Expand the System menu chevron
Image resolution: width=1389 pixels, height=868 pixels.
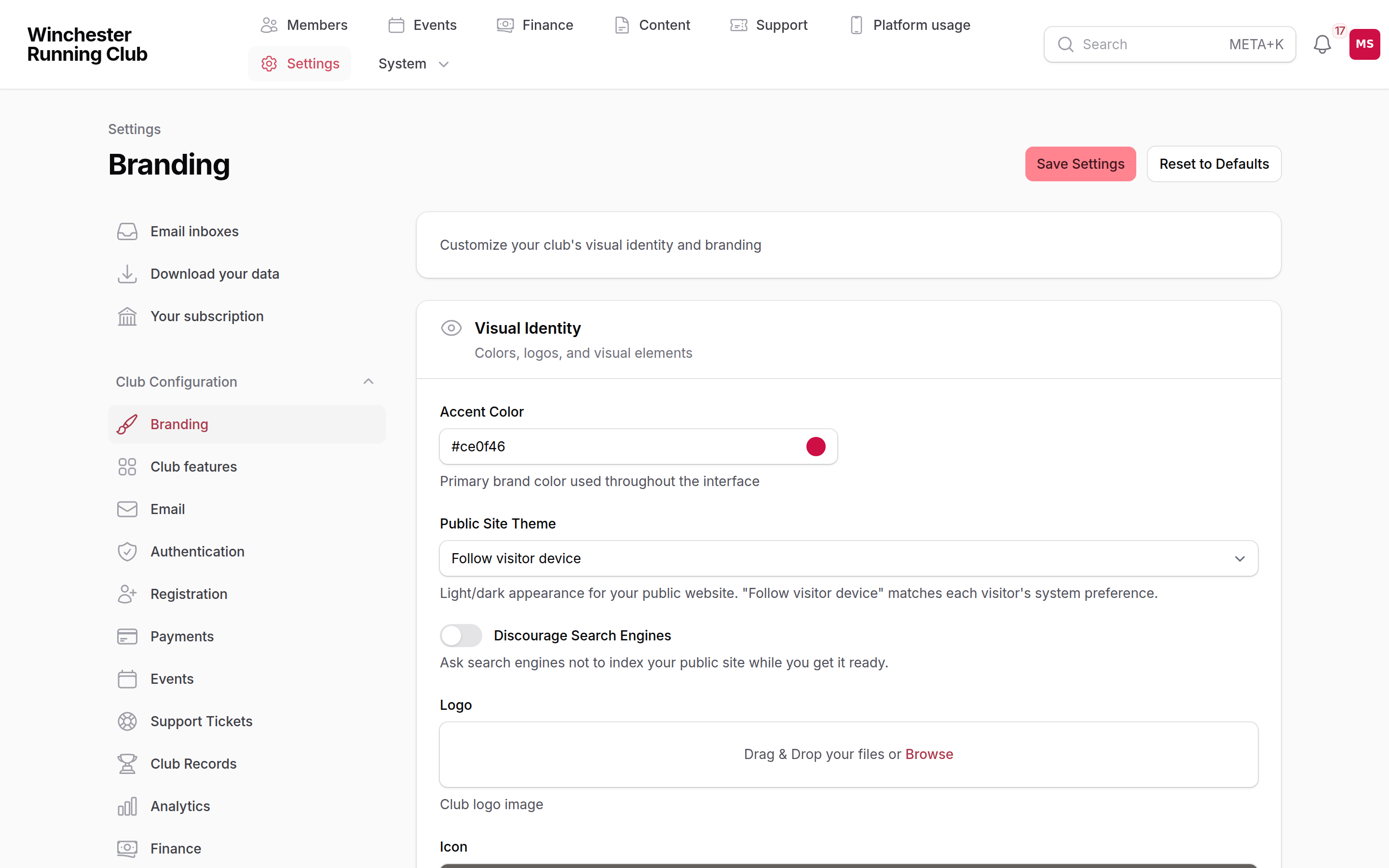click(x=444, y=64)
